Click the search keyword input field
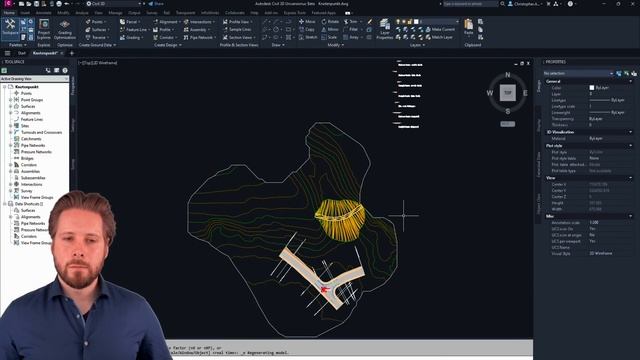This screenshot has width=640, height=360. 470,4
